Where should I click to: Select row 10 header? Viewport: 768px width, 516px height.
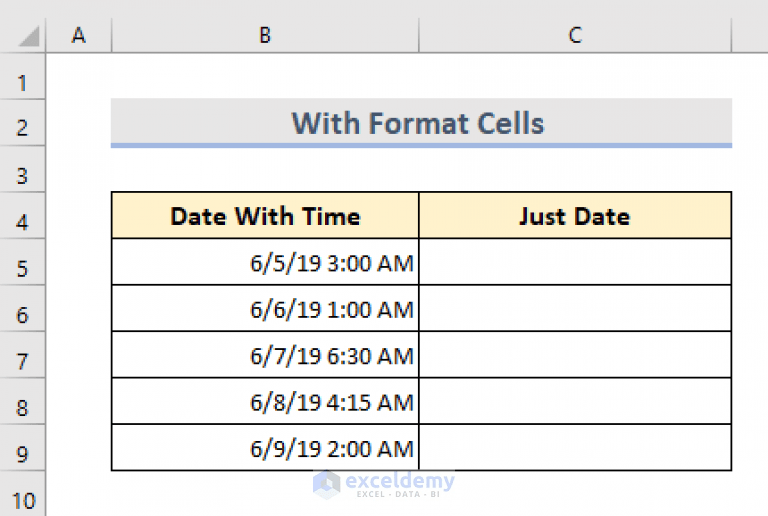tap(23, 494)
